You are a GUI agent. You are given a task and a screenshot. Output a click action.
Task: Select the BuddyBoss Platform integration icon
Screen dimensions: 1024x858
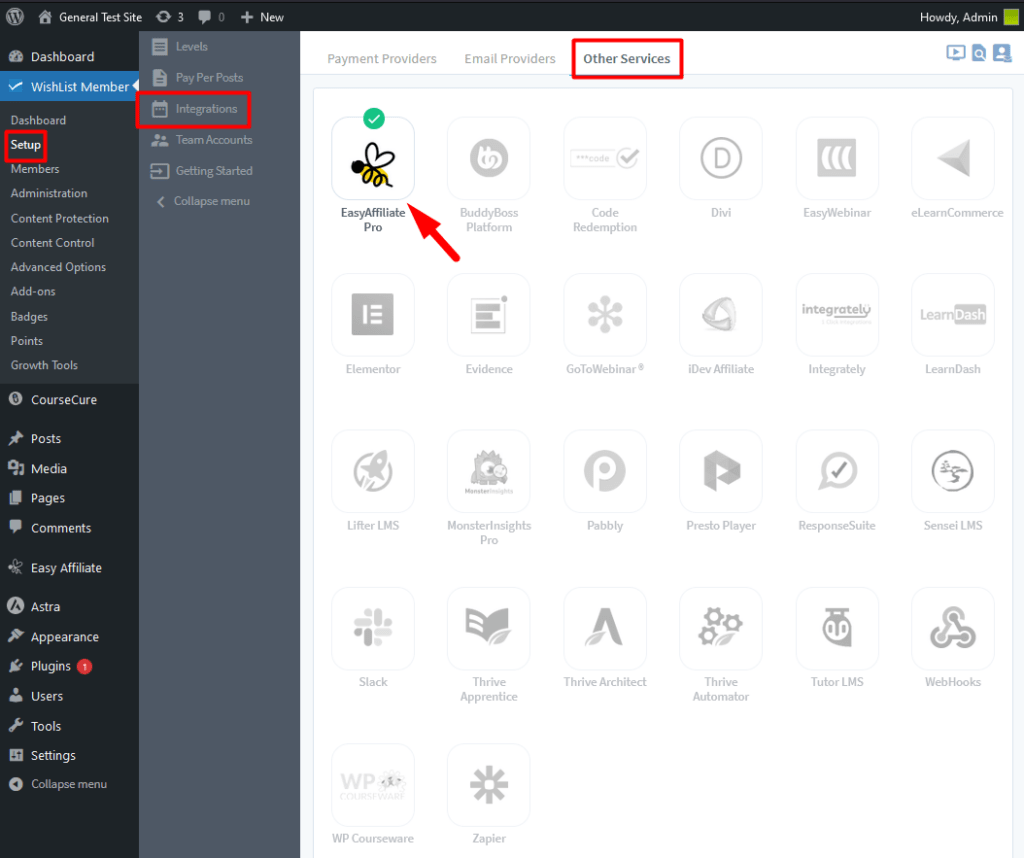pos(488,158)
